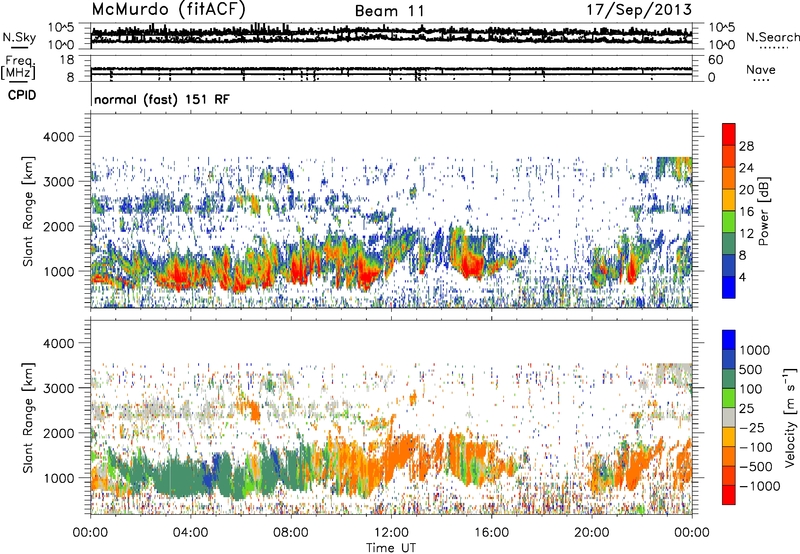Click the 17/Sep/2013 date label
Screen dimensions: 800x554
[639, 10]
